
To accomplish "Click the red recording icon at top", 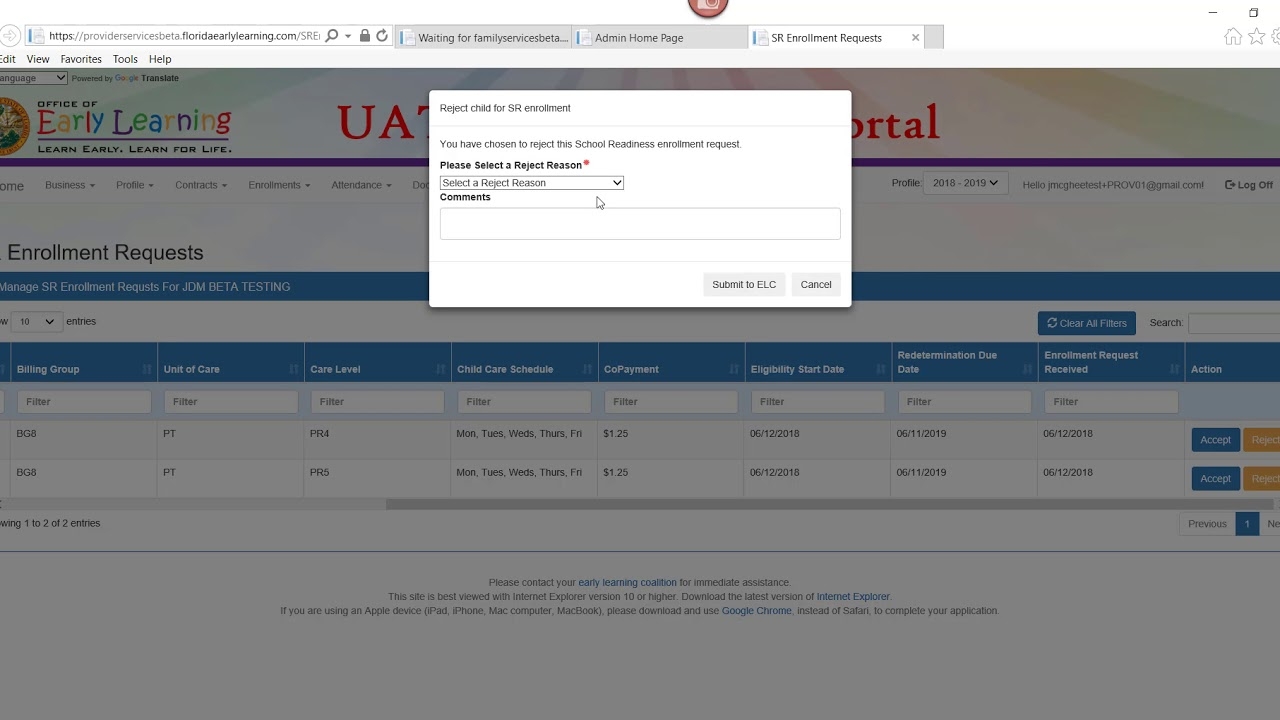I will (708, 6).
